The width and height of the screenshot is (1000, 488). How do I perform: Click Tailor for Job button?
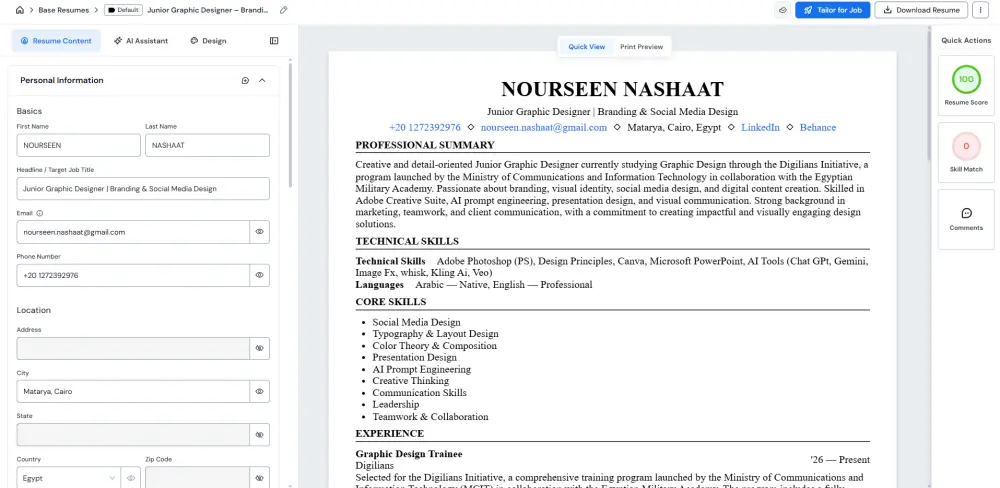point(834,10)
